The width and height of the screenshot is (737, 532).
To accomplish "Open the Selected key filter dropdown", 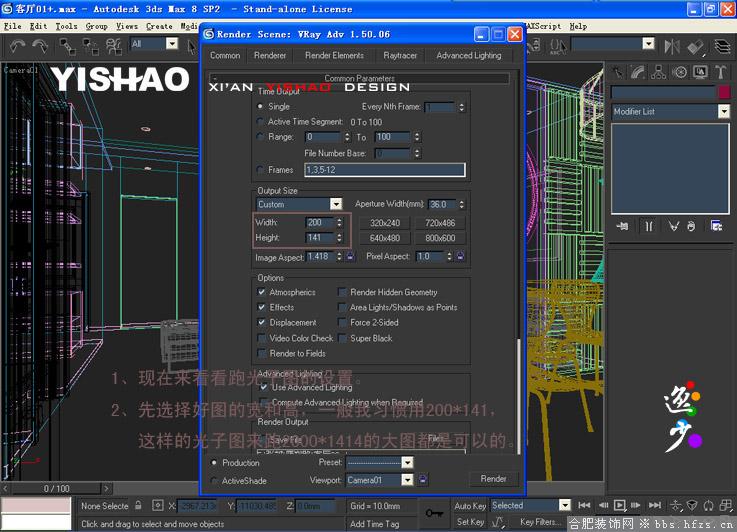I will [x=565, y=505].
